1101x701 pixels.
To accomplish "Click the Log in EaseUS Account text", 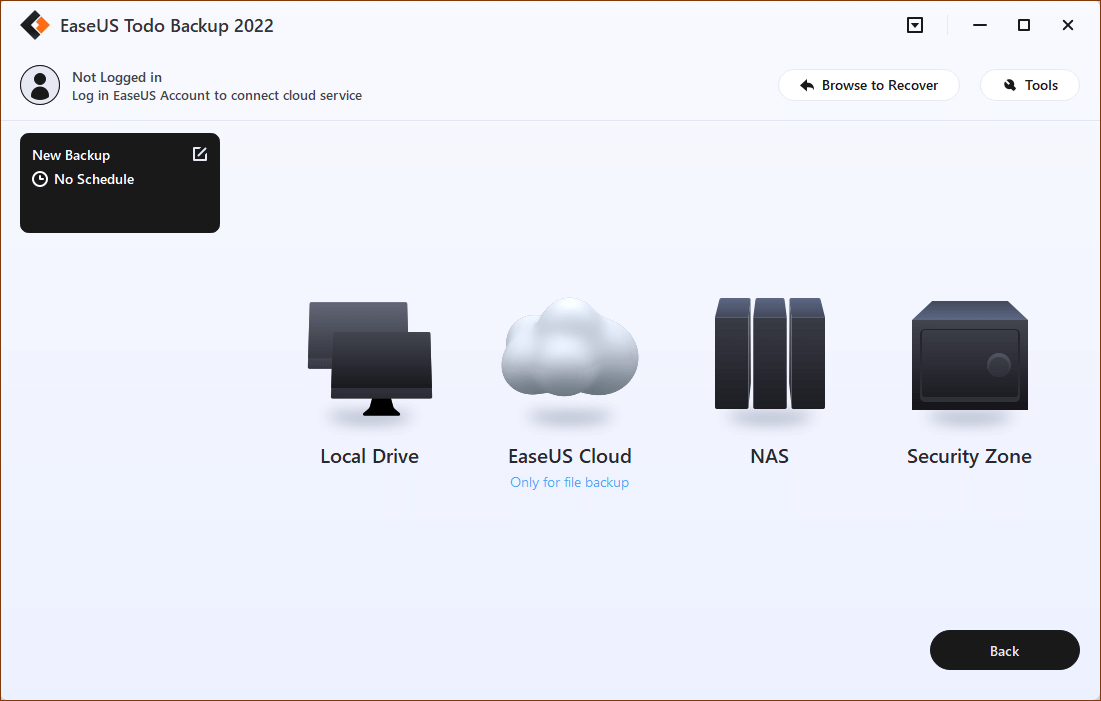I will [217, 96].
